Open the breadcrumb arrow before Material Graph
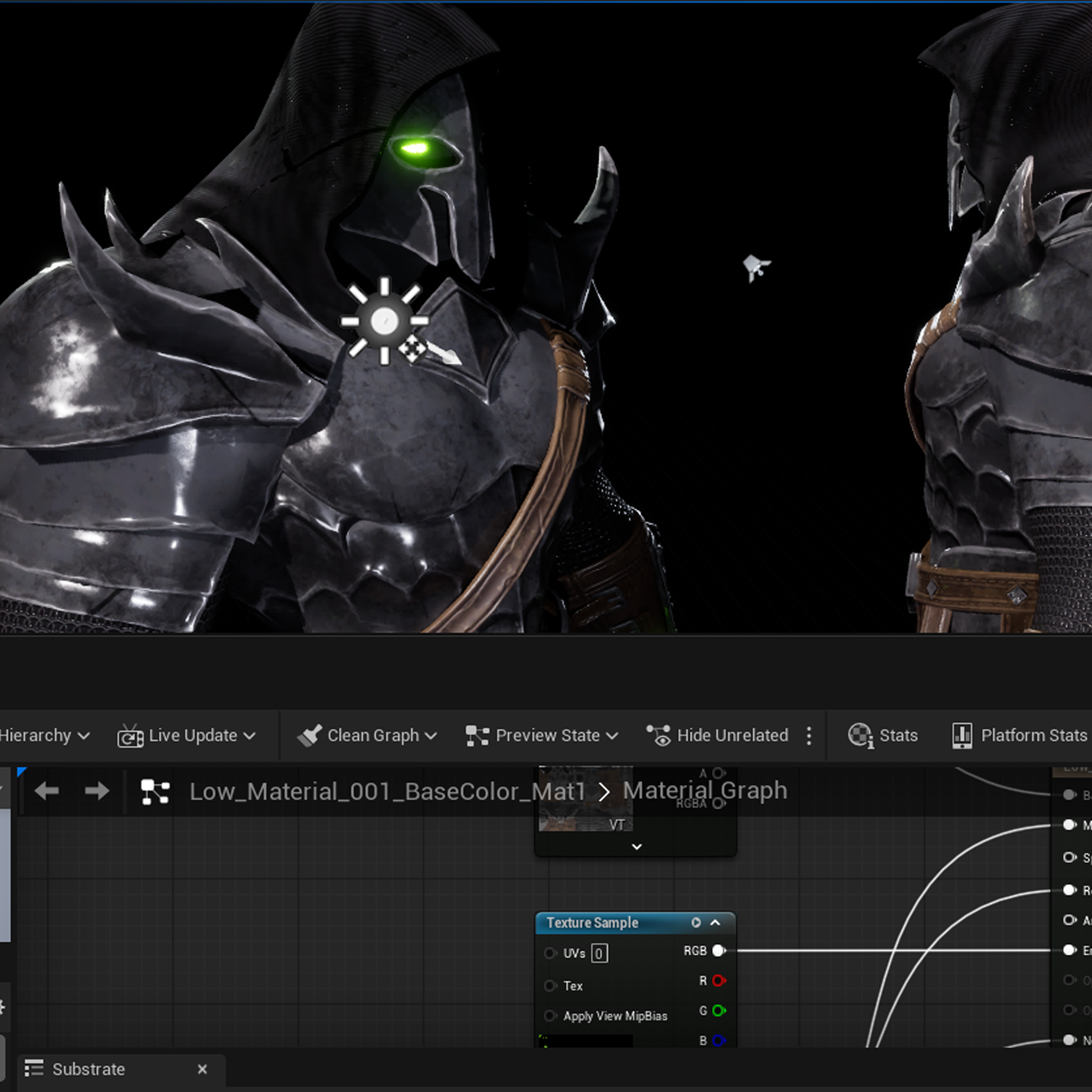The image size is (1092, 1092). (x=604, y=792)
